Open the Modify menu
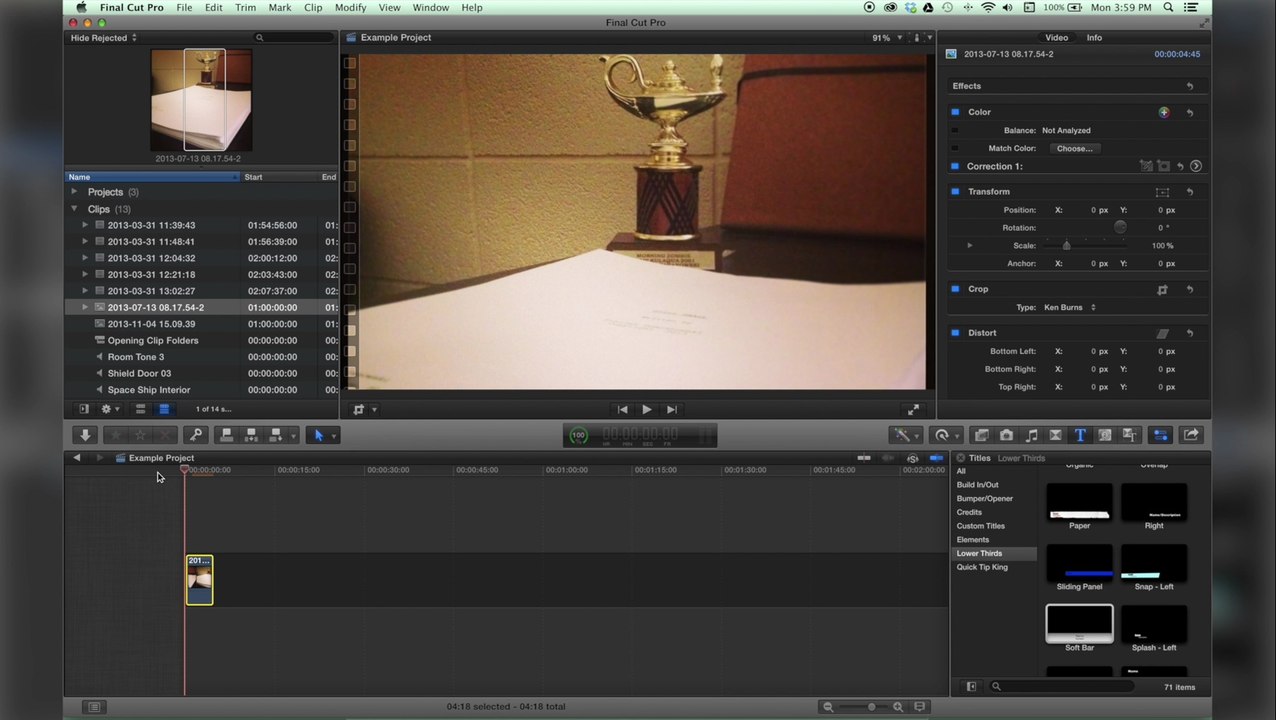 (x=350, y=7)
